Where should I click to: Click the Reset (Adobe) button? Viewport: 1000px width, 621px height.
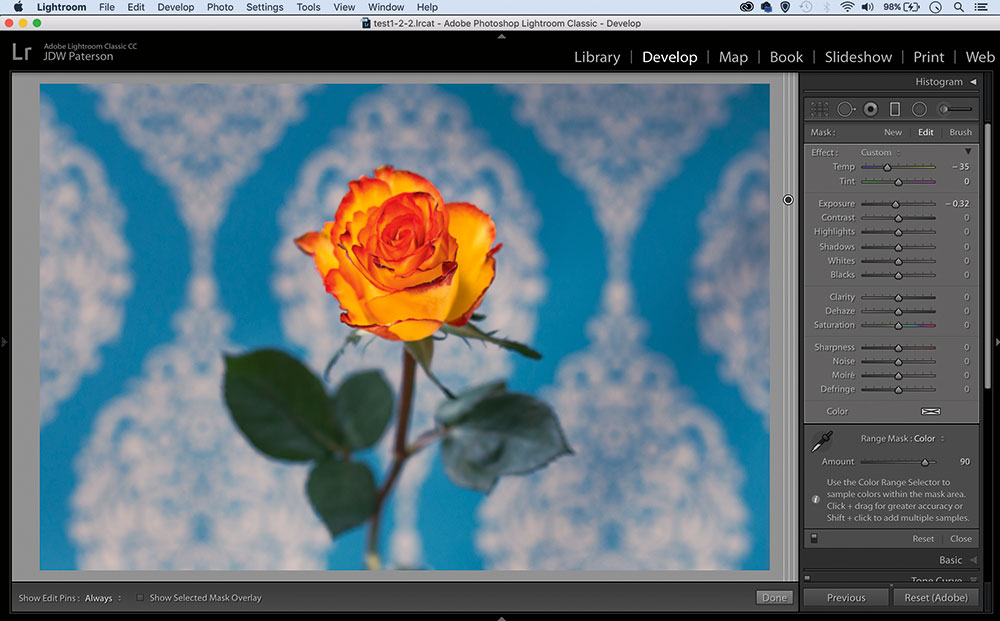coord(936,597)
